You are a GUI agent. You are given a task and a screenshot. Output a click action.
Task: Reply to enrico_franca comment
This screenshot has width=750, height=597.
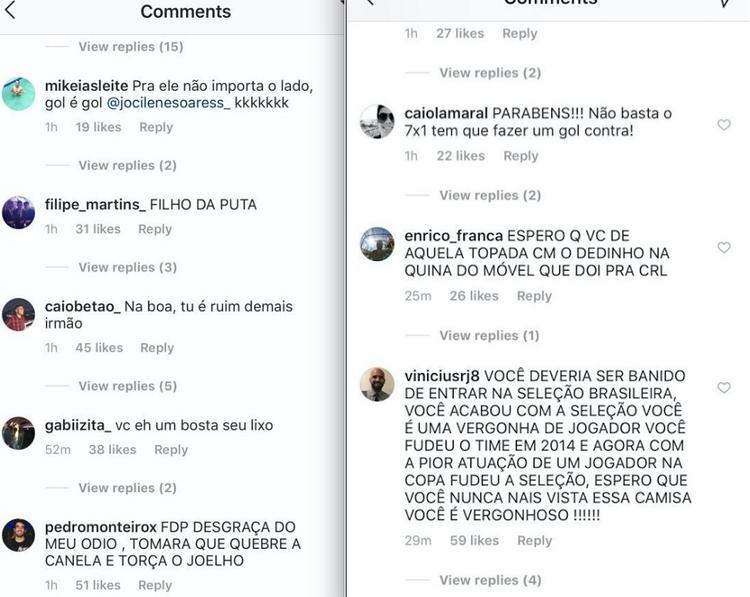tap(534, 296)
